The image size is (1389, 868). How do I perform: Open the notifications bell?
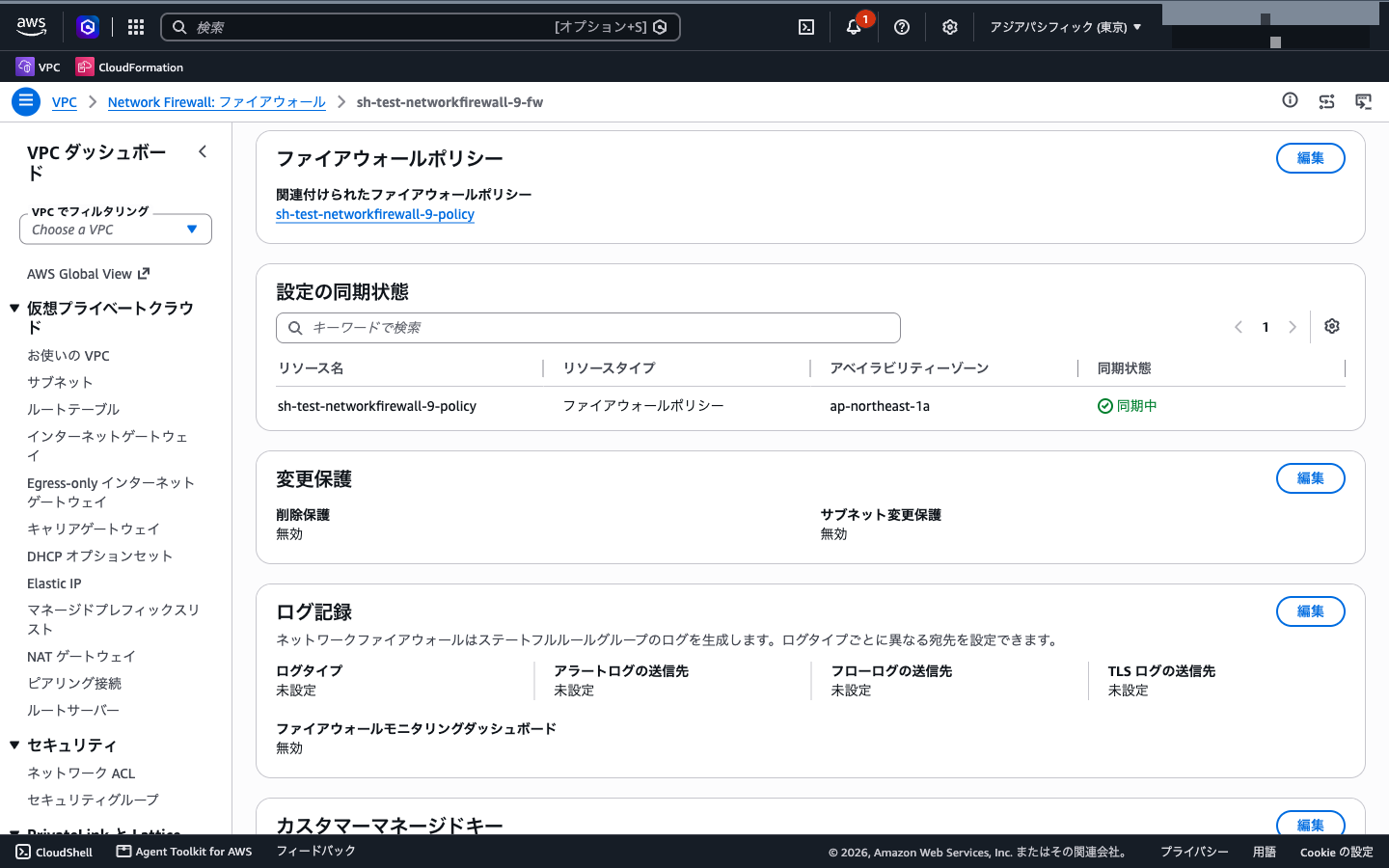855,27
